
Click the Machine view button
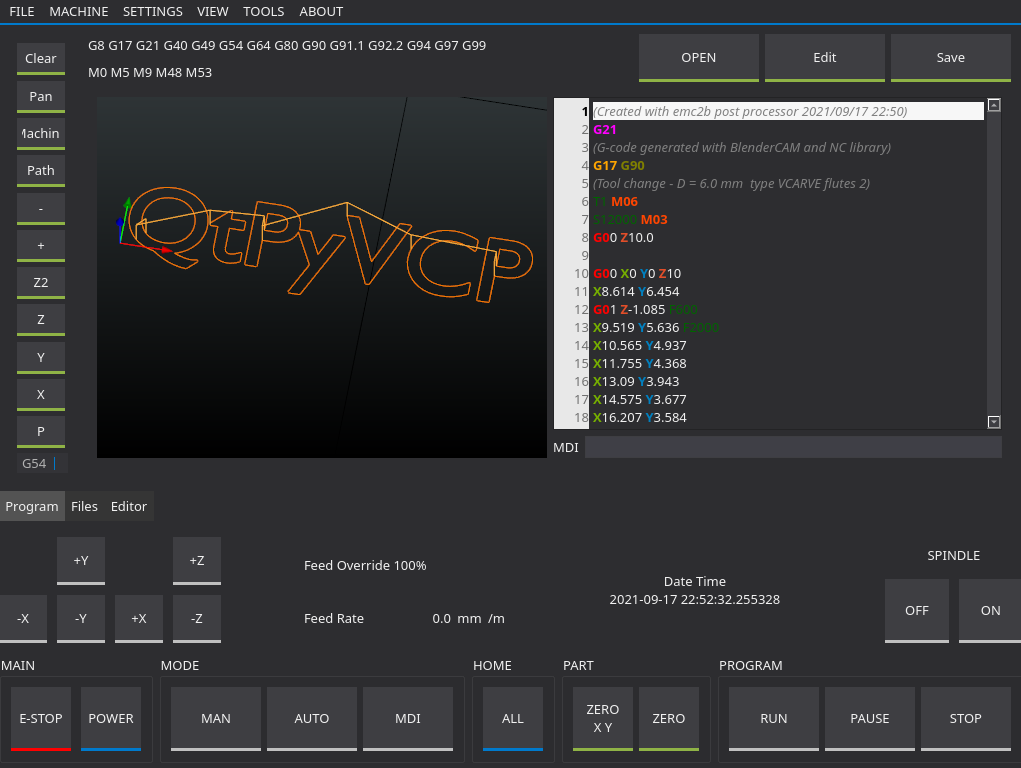[x=41, y=134]
